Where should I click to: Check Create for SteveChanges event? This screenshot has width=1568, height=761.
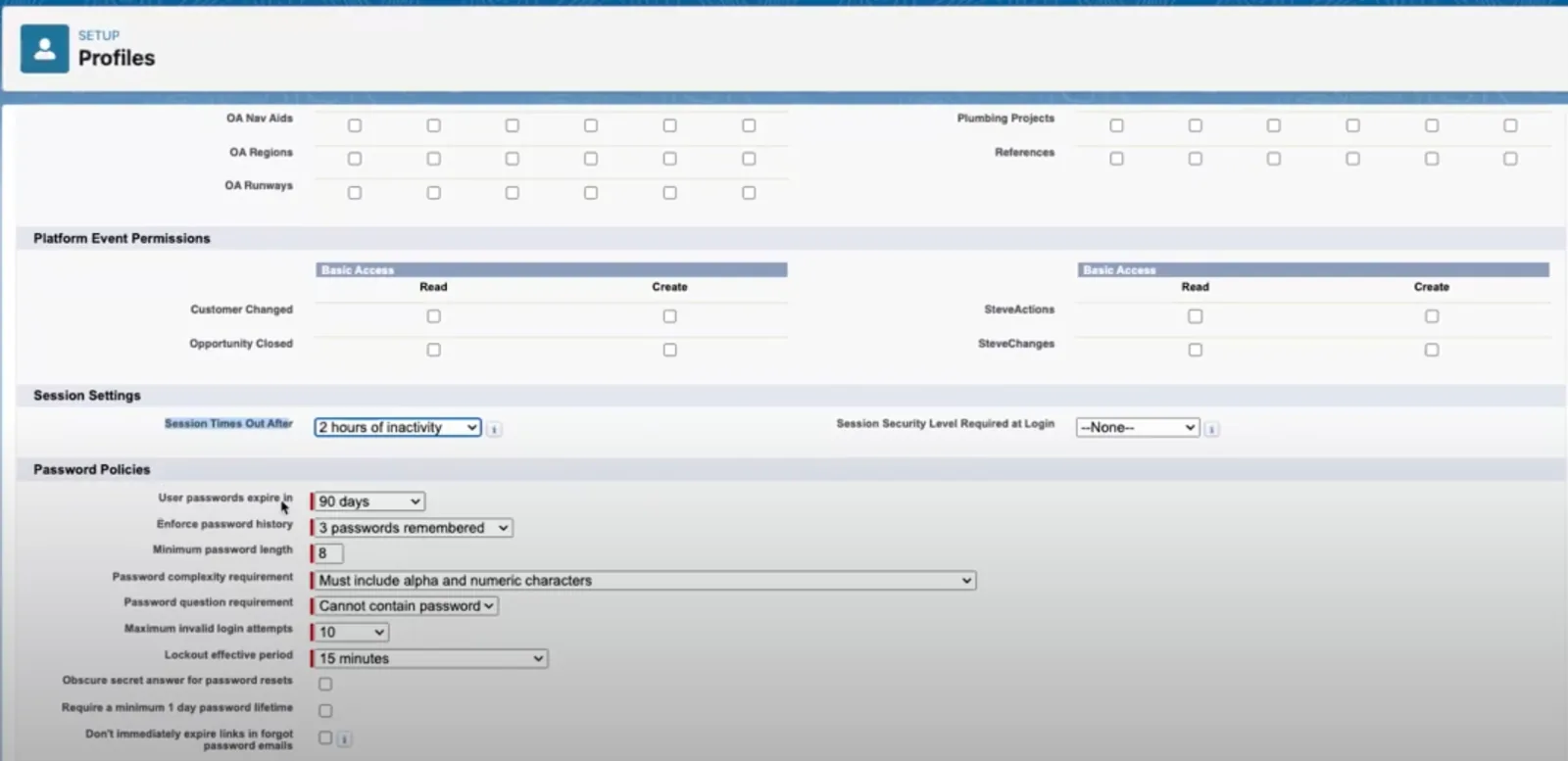(x=1432, y=350)
